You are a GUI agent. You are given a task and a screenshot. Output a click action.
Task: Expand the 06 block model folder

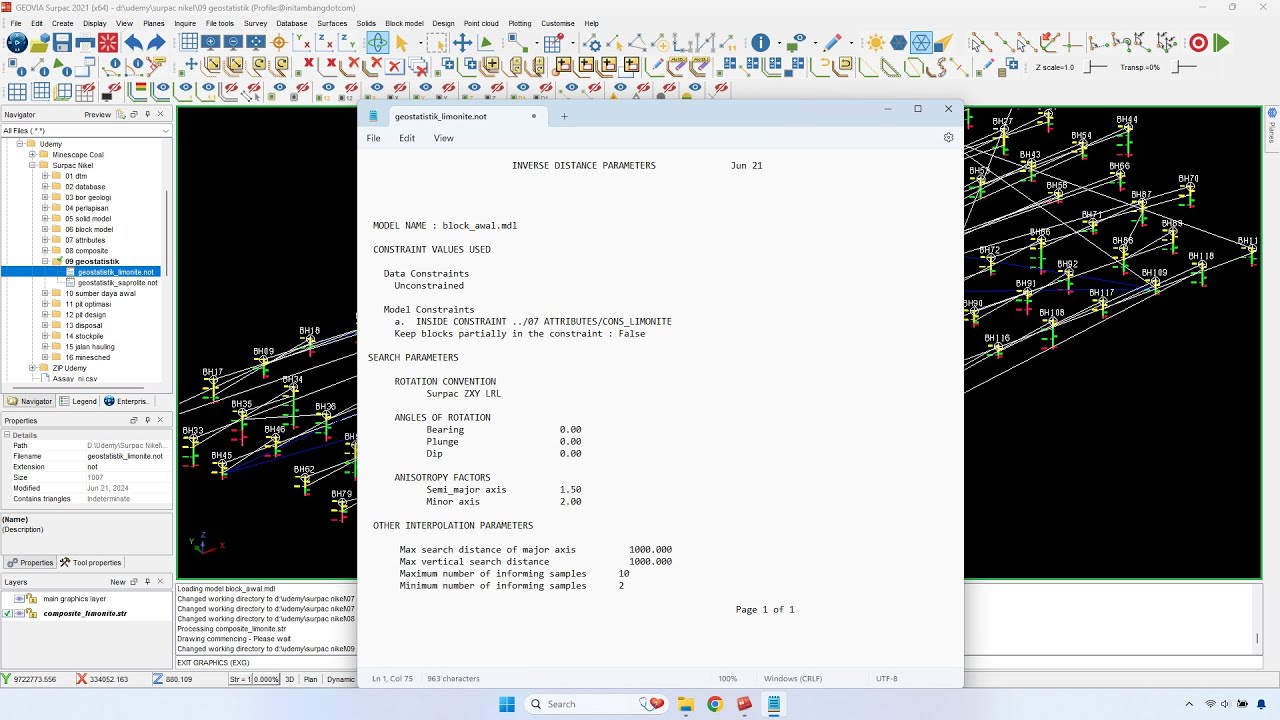(x=45, y=229)
